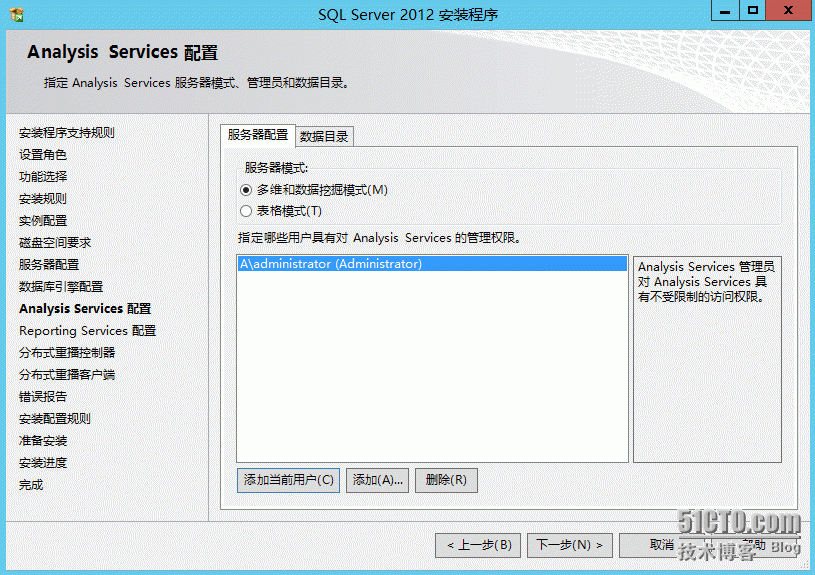Close the SQL Server 2012 installer window
Image resolution: width=815 pixels, height=575 pixels.
pos(788,10)
